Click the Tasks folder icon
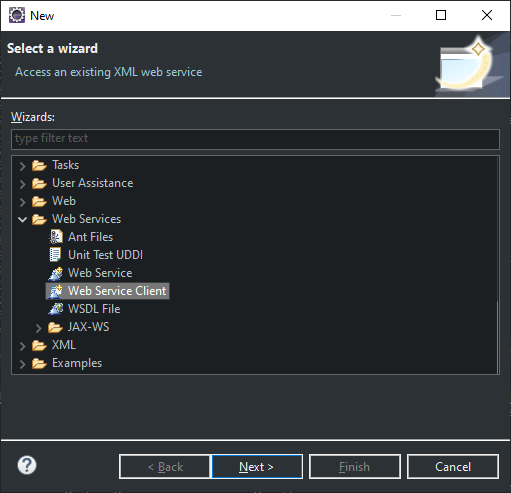 pyautogui.click(x=39, y=165)
